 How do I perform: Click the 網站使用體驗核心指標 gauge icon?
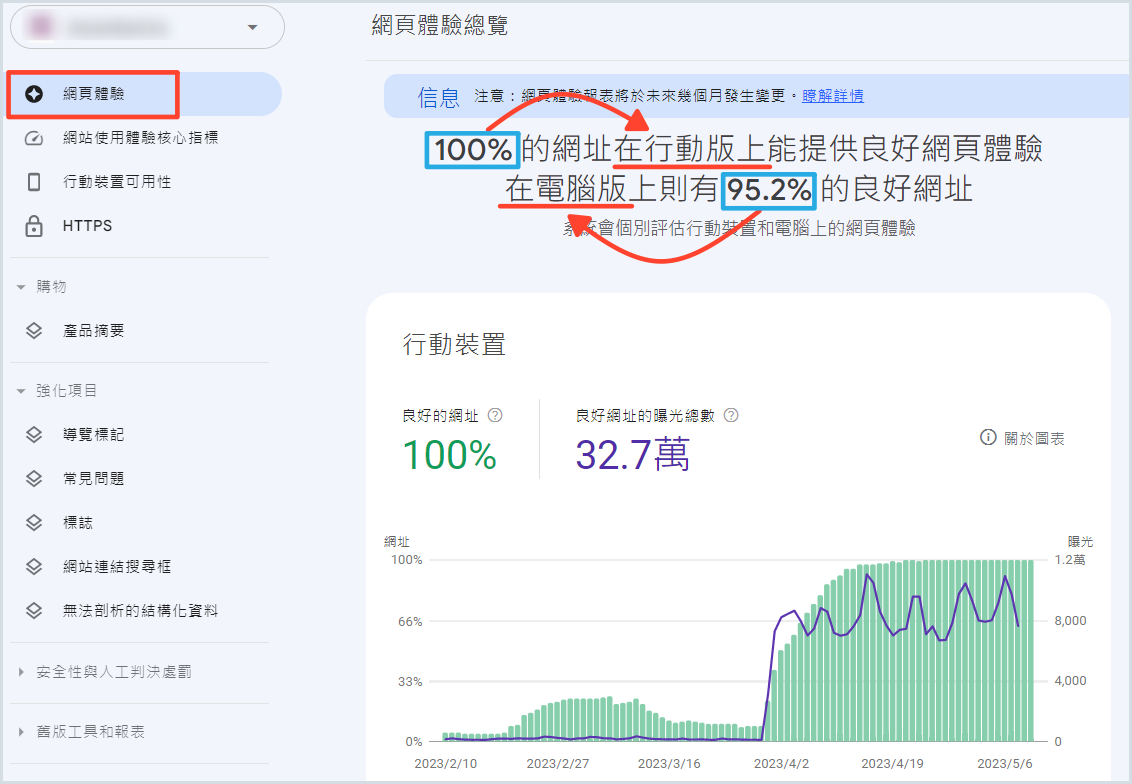pyautogui.click(x=34, y=138)
